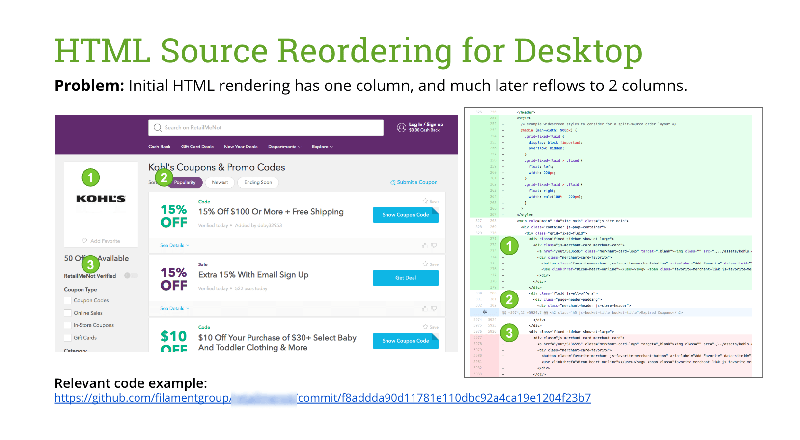800x440 pixels.
Task: Check the Coupon Codes checkbox
Action: (67, 301)
